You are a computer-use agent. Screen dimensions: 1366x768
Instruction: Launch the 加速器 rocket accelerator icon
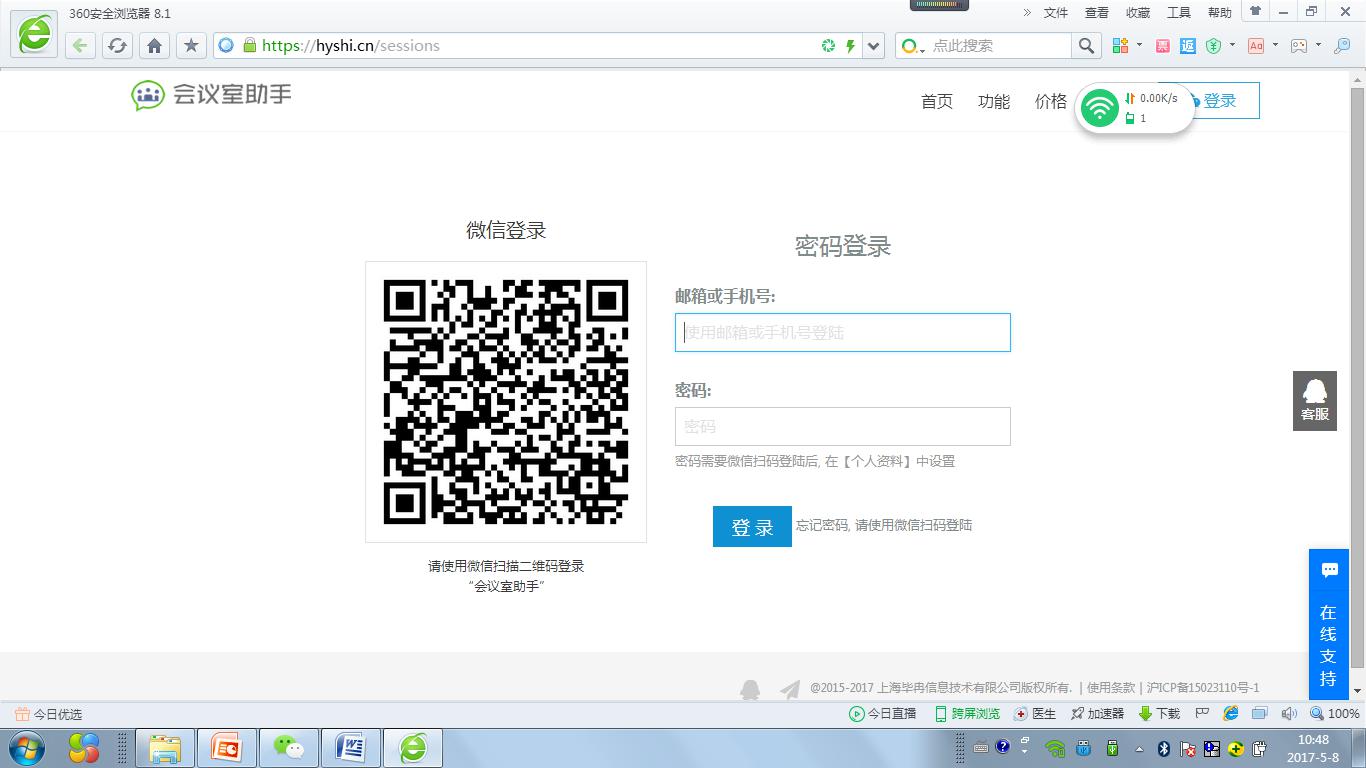click(1098, 714)
